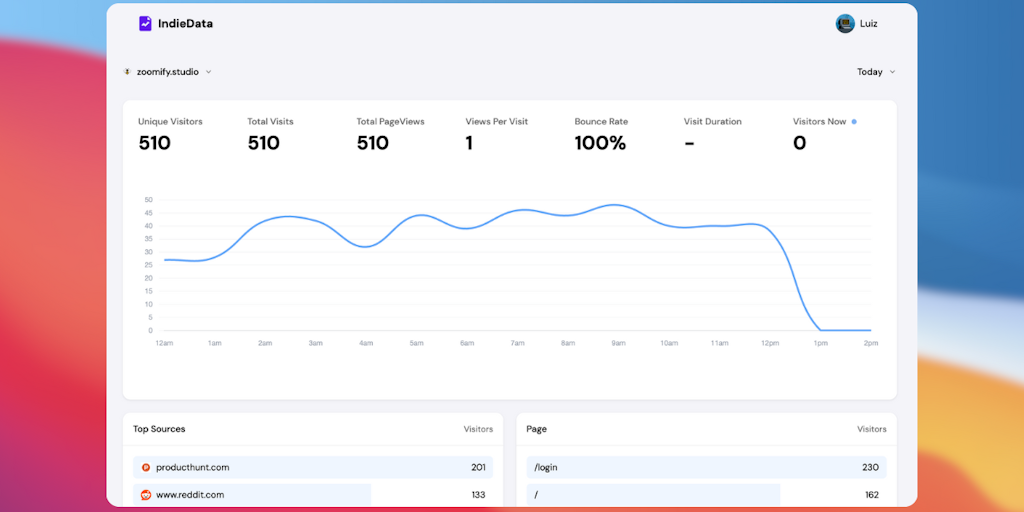Click the 4am label on chart axis

366,344
